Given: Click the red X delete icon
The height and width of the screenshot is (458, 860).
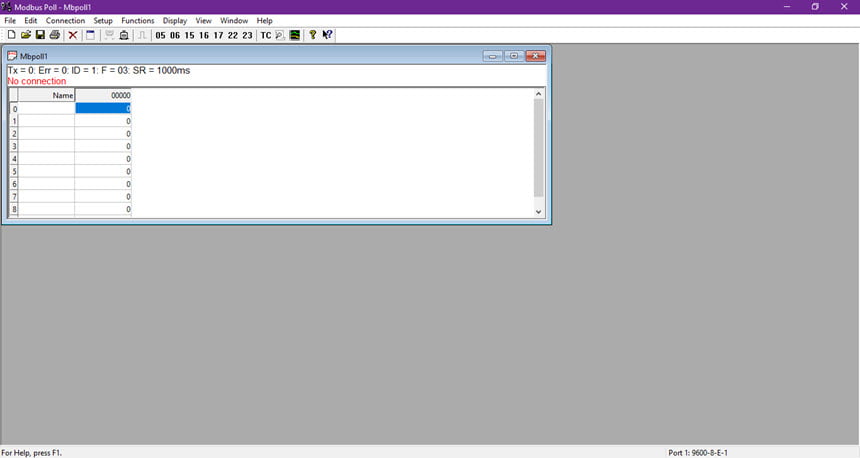Looking at the screenshot, I should (72, 35).
